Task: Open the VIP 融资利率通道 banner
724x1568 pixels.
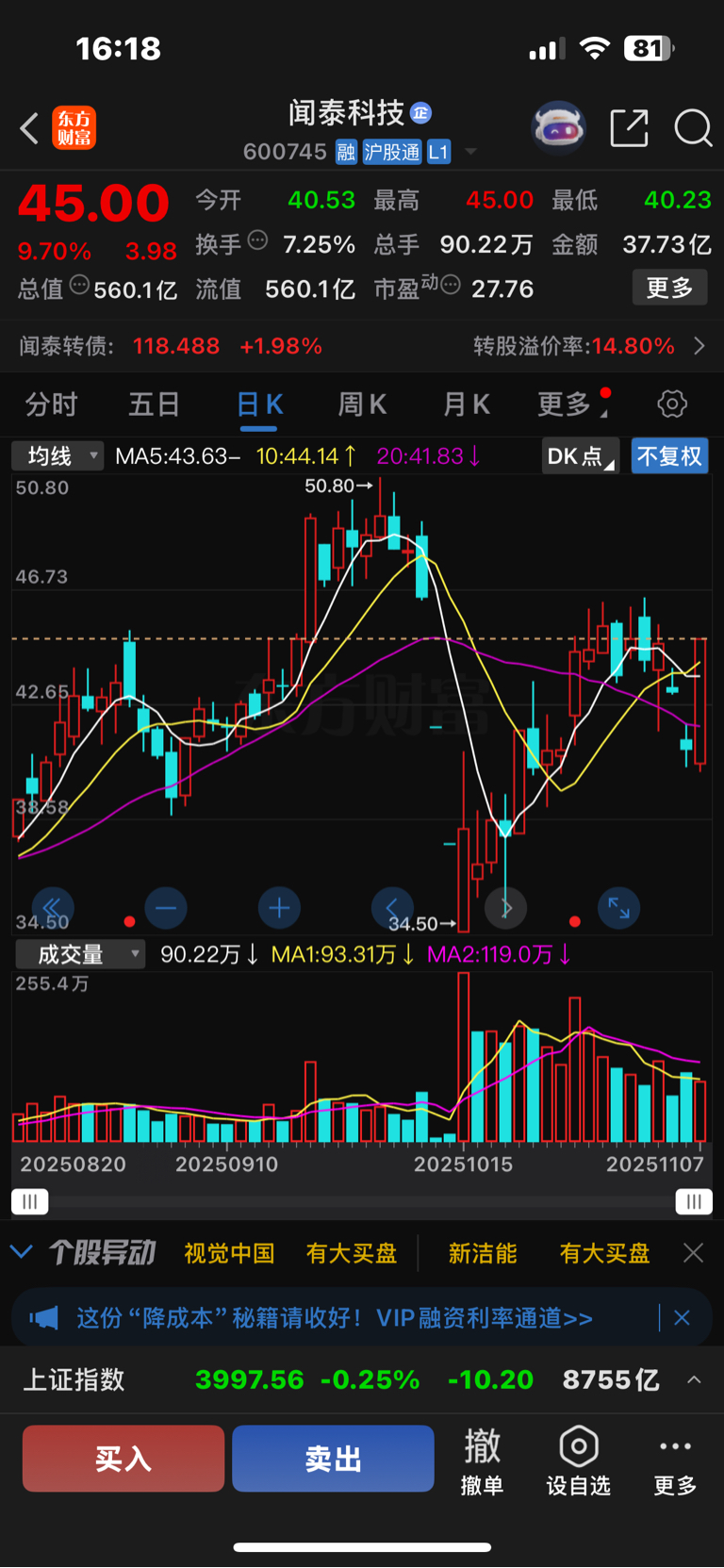Action: [x=335, y=1317]
